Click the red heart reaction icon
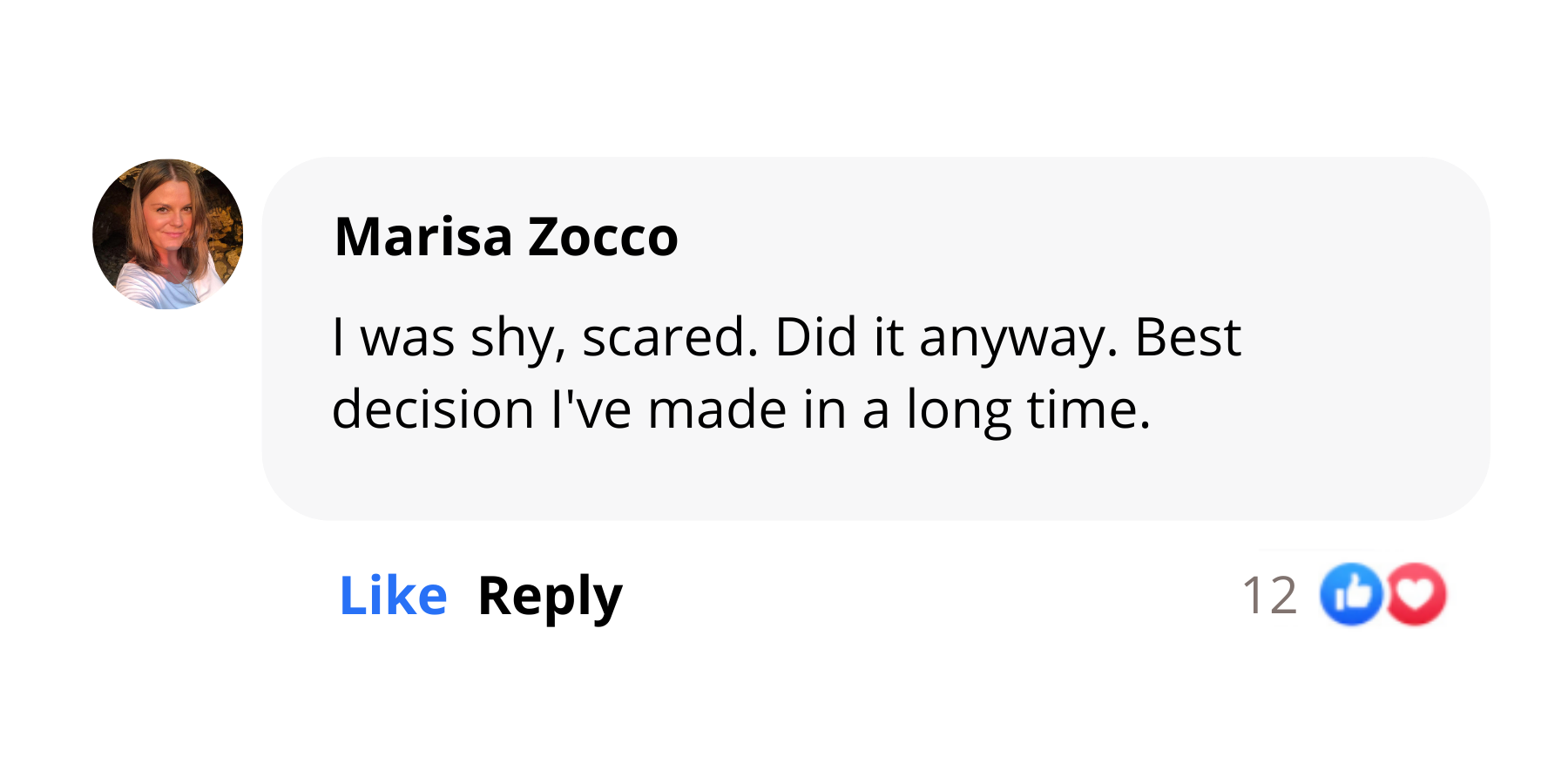The height and width of the screenshot is (784, 1568). pos(1416,595)
